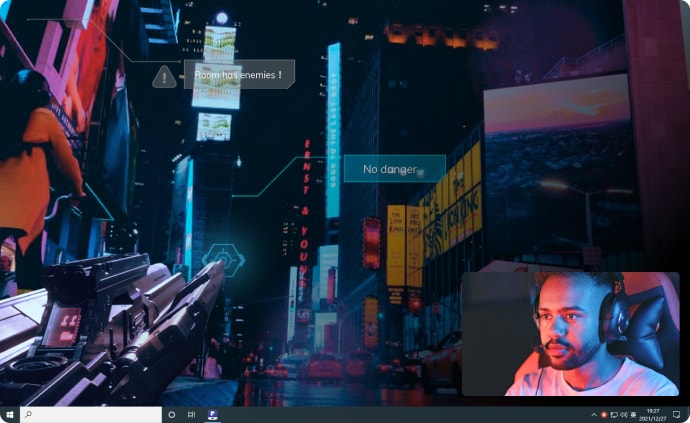Open Cortana circle icon on taskbar
This screenshot has height=423, width=690.
[x=172, y=415]
